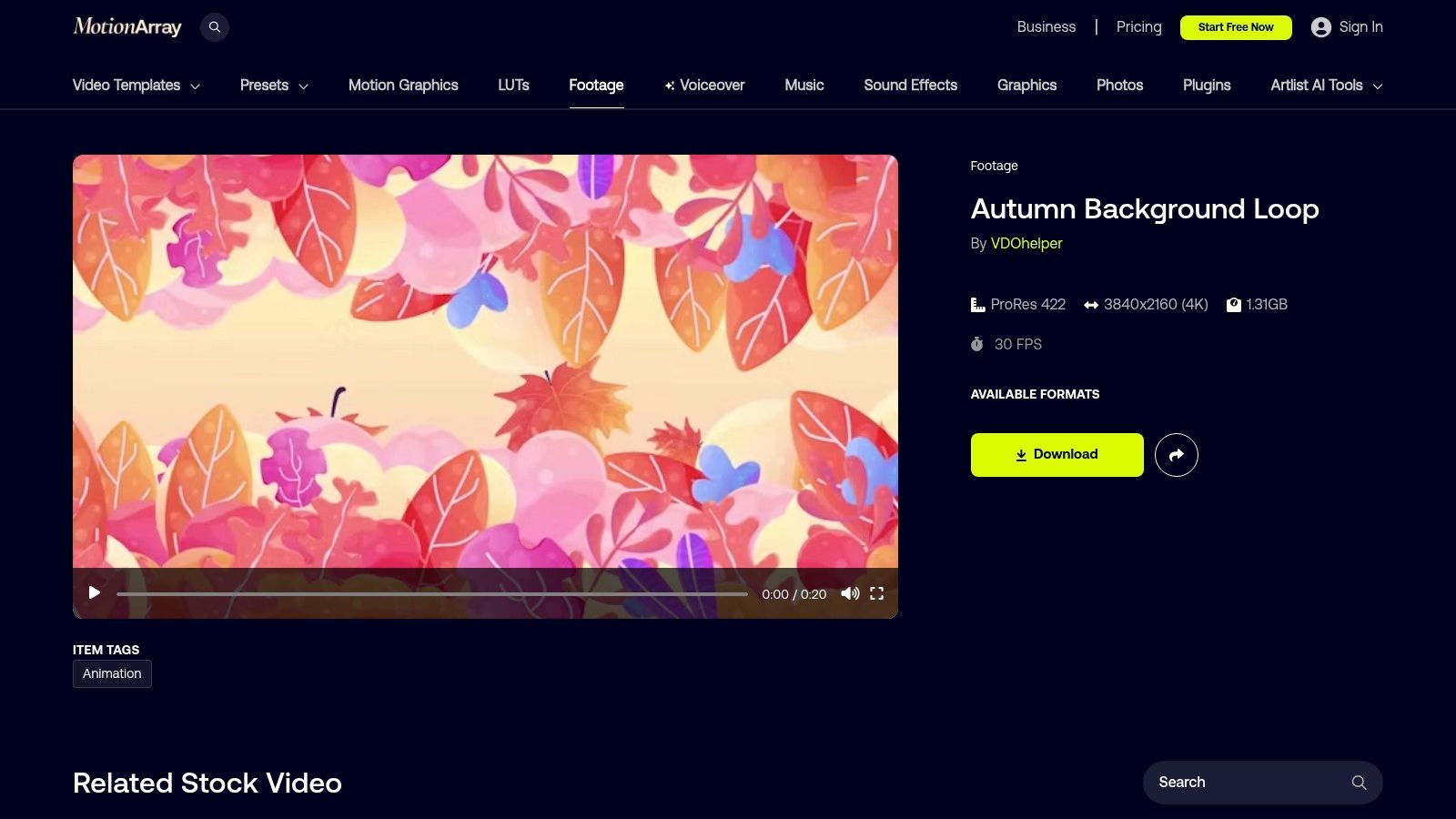This screenshot has width=1456, height=819.
Task: Click the file size icon beside 1.31GB
Action: click(1234, 305)
